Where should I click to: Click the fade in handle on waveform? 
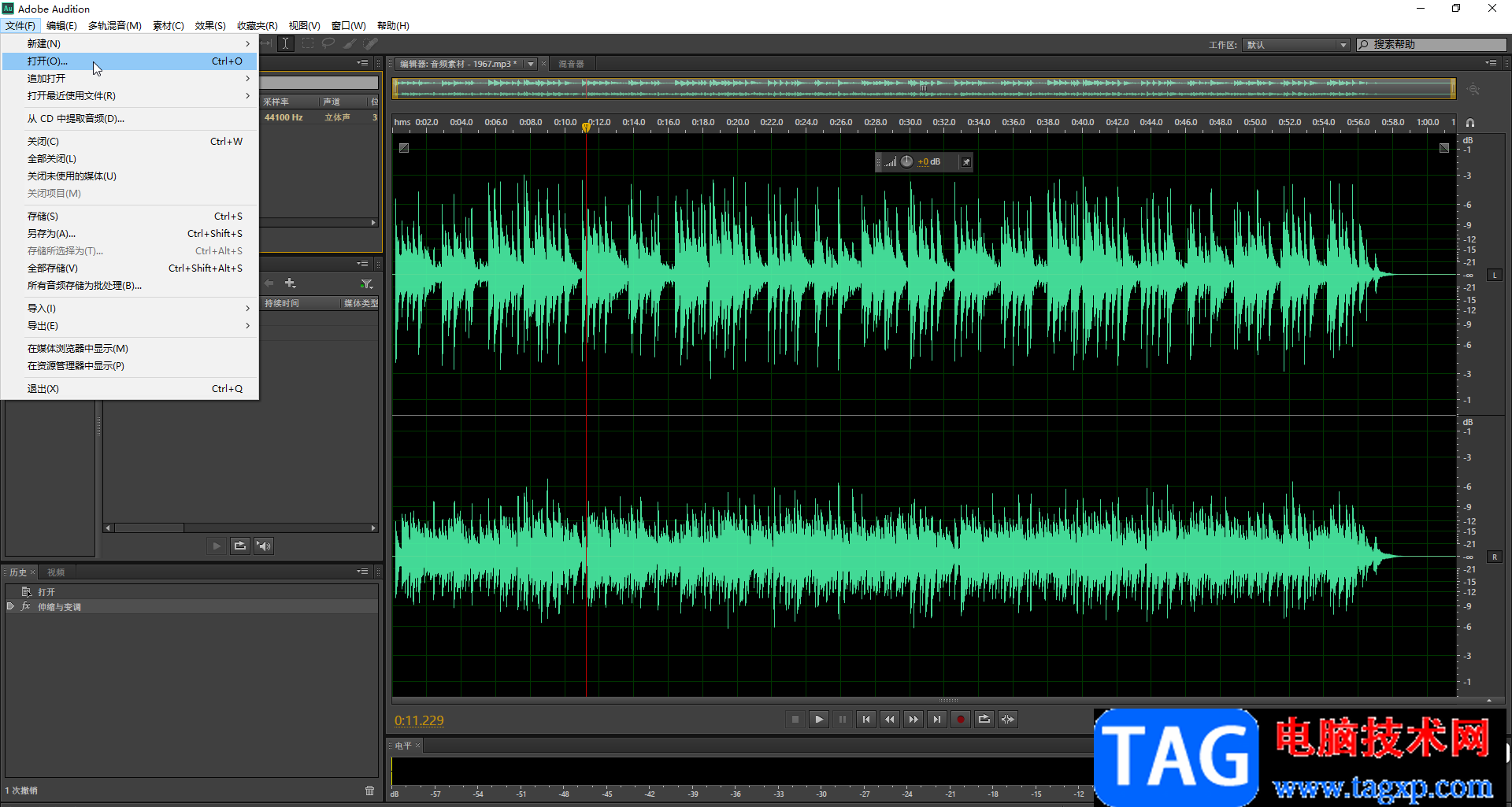404,148
